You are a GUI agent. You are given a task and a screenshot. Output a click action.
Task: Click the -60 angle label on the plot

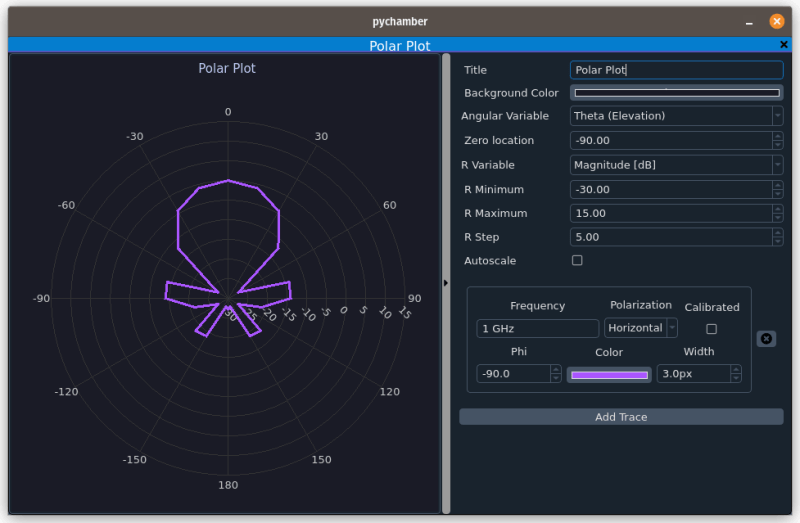[66, 205]
